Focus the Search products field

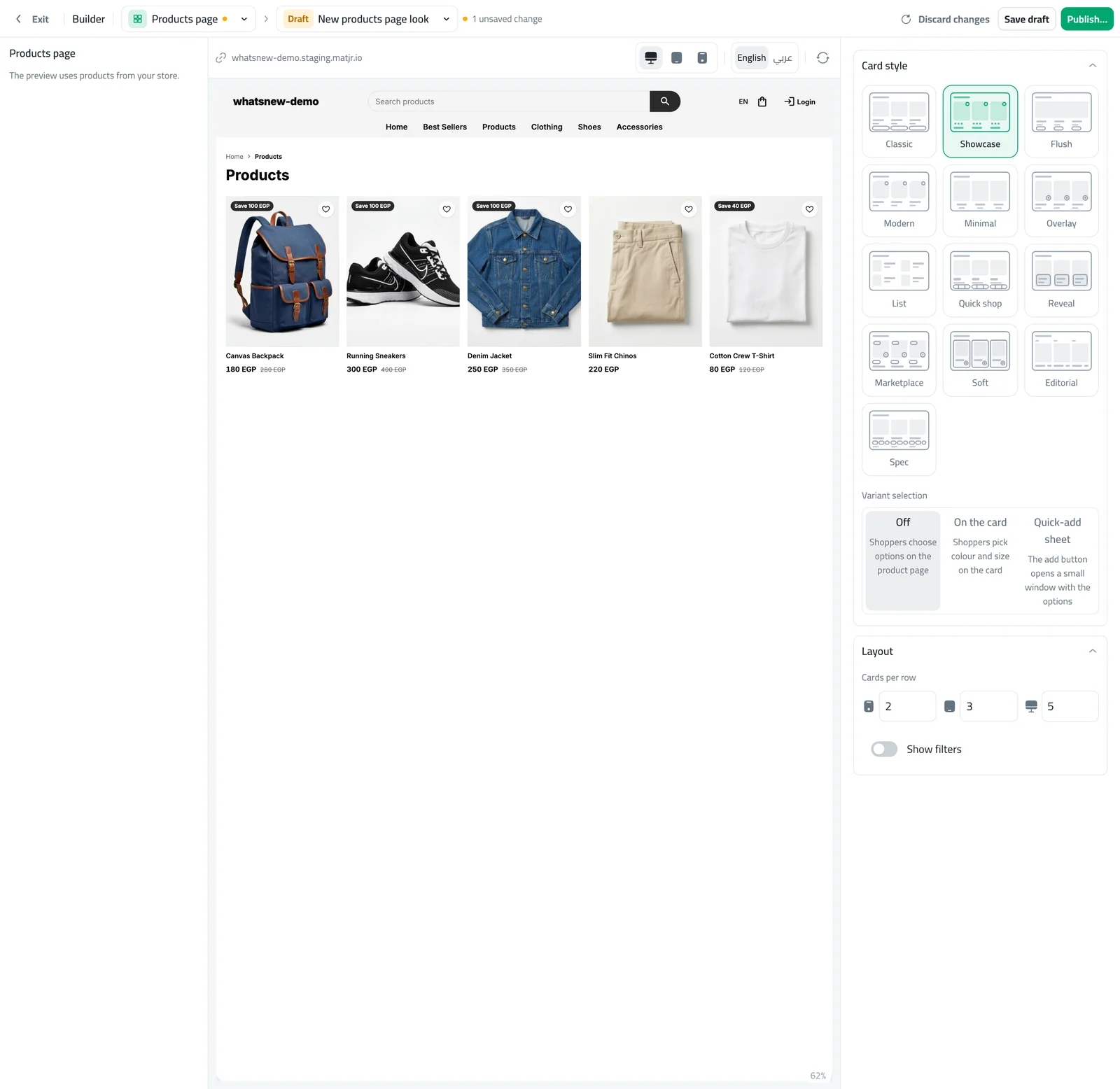point(509,101)
